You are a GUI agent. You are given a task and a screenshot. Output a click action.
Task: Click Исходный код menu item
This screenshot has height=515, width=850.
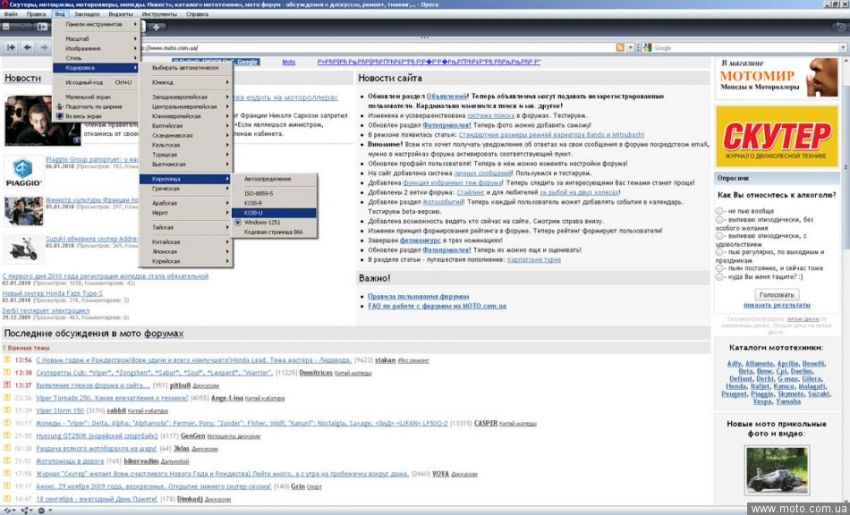click(x=96, y=82)
